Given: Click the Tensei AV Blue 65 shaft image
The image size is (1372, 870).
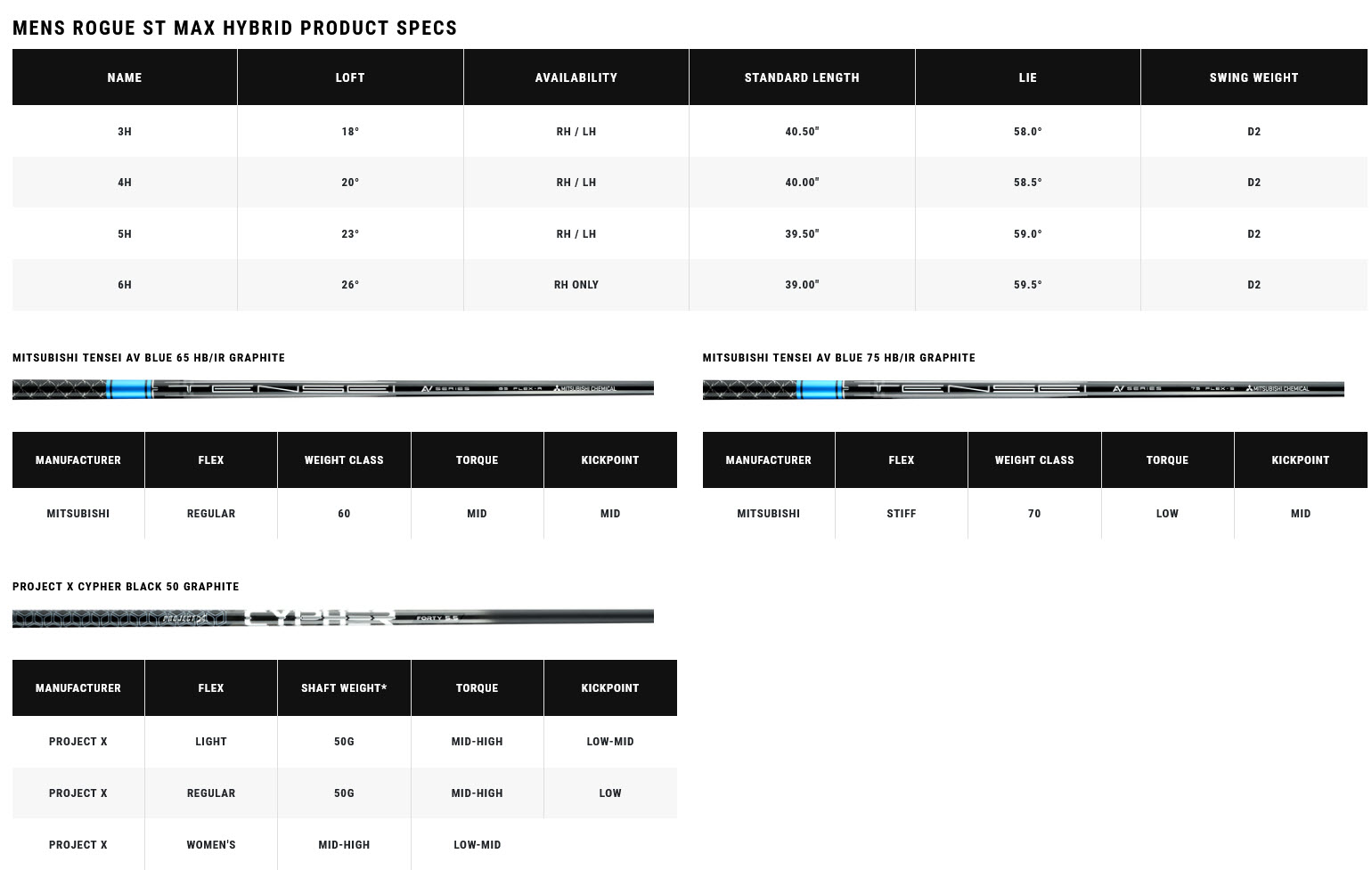Looking at the screenshot, I should click(x=332, y=388).
